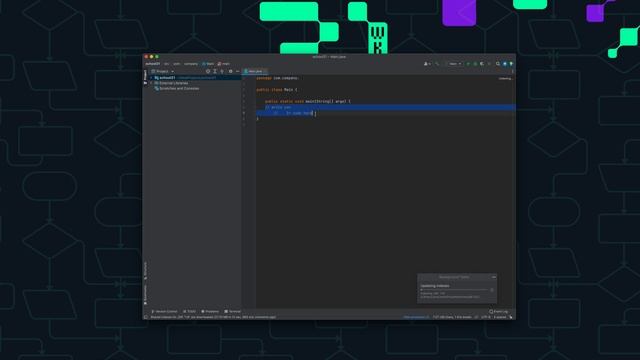Screen dimensions: 640x360
Task: Click the green Run icon
Action: [x=468, y=64]
